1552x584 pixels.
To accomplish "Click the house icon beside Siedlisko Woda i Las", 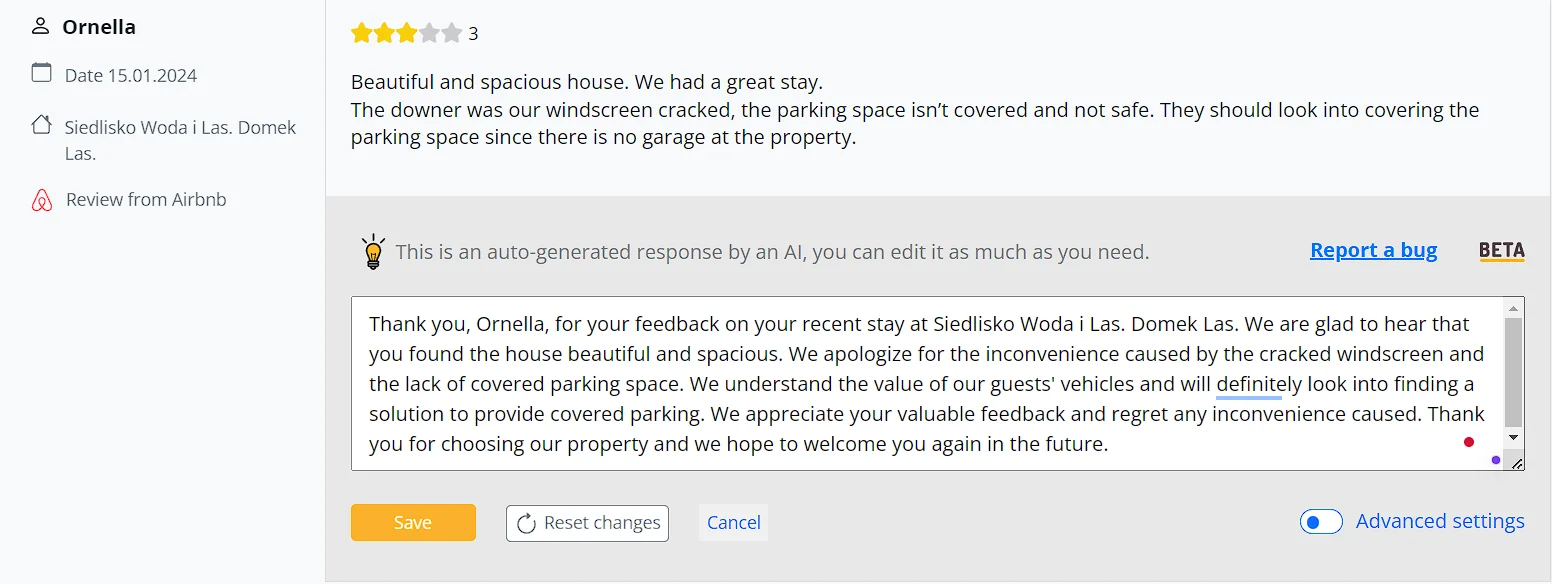I will (41, 125).
